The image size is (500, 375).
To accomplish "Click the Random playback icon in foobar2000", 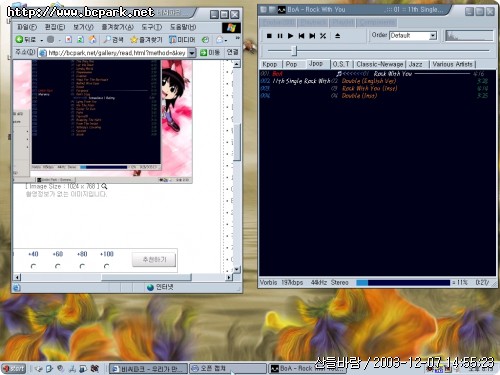I will coord(323,36).
